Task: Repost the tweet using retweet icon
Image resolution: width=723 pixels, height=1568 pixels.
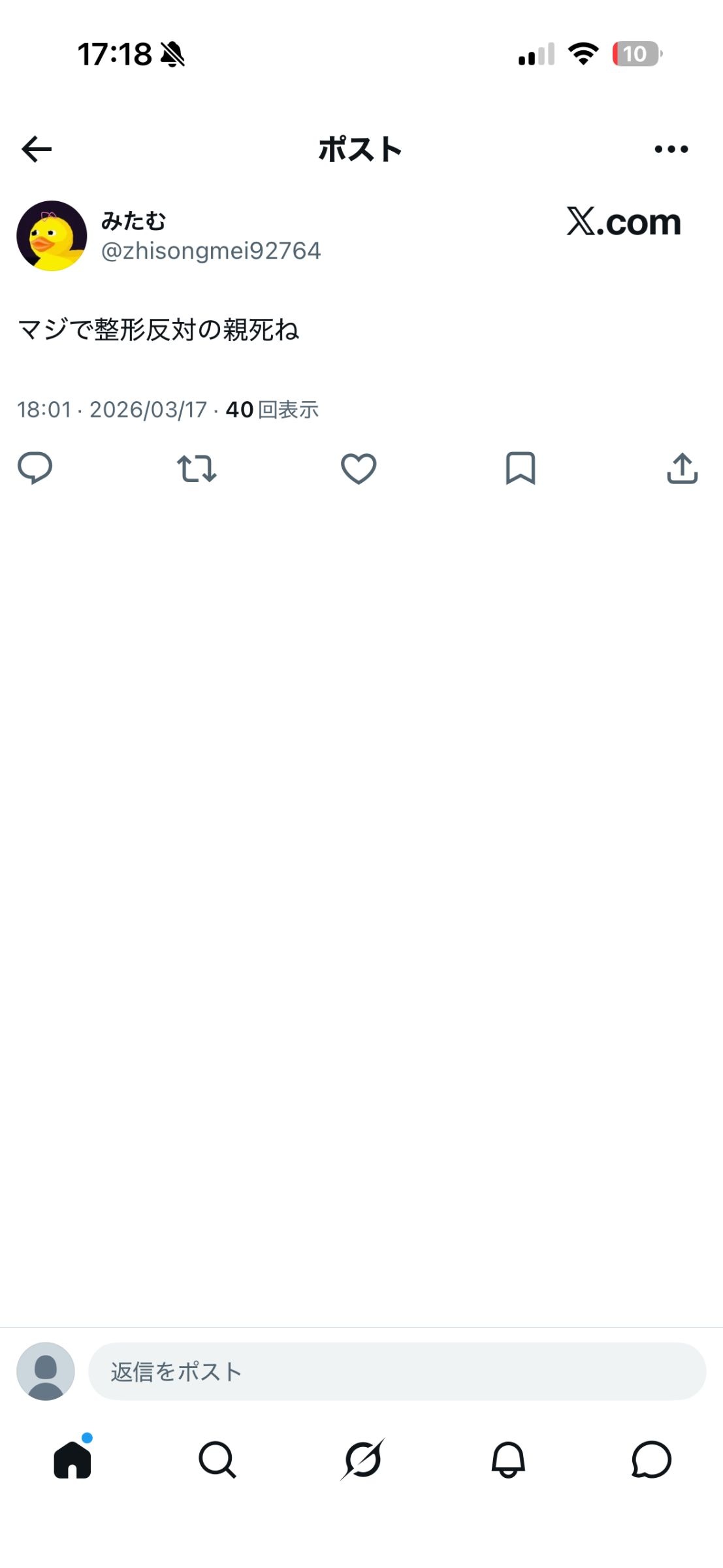Action: pos(196,468)
